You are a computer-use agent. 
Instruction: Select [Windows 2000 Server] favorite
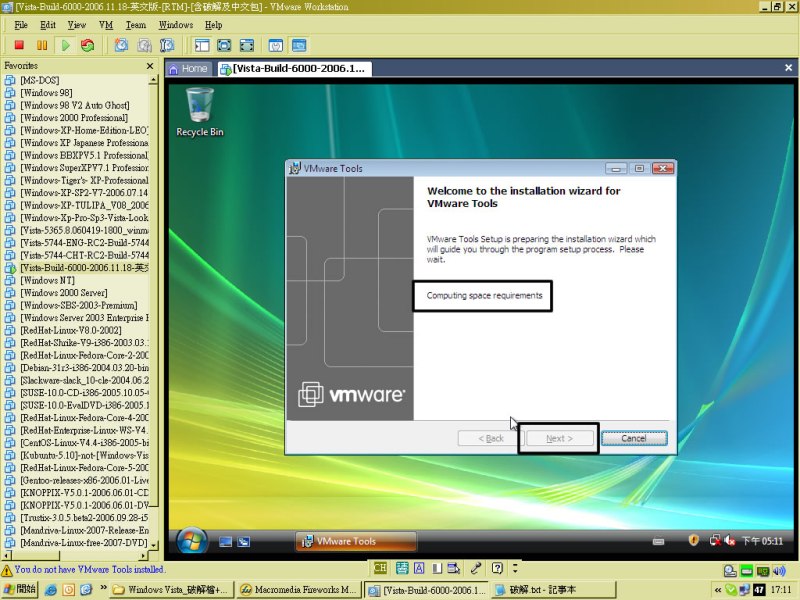(x=64, y=292)
